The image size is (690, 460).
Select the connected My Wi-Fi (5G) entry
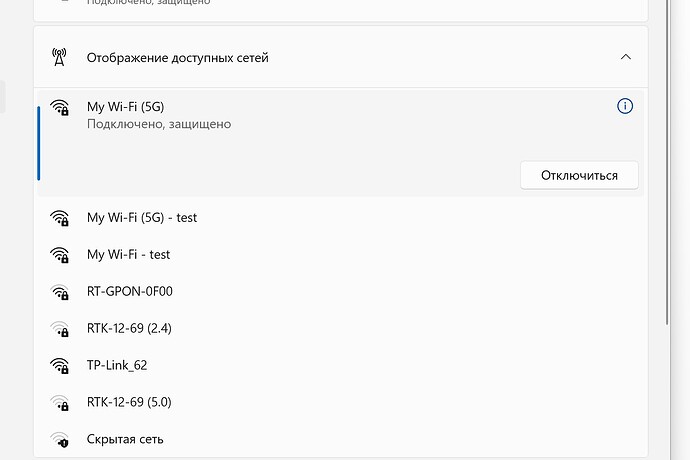coord(341,143)
